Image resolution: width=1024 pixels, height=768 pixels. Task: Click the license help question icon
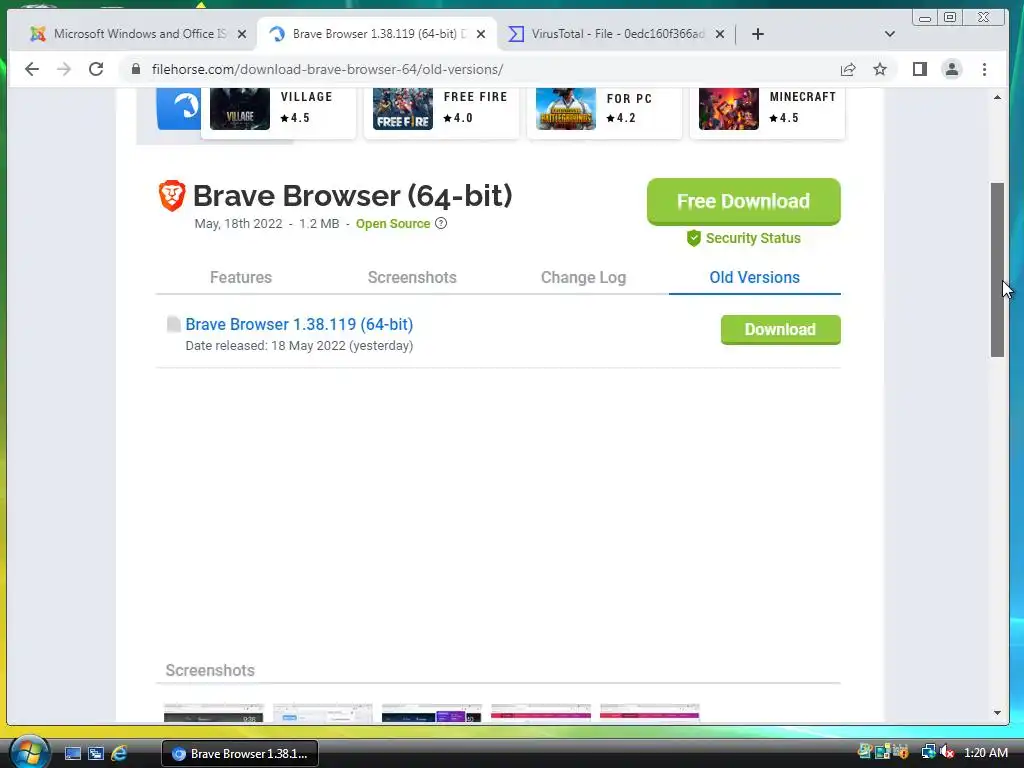pyautogui.click(x=441, y=223)
